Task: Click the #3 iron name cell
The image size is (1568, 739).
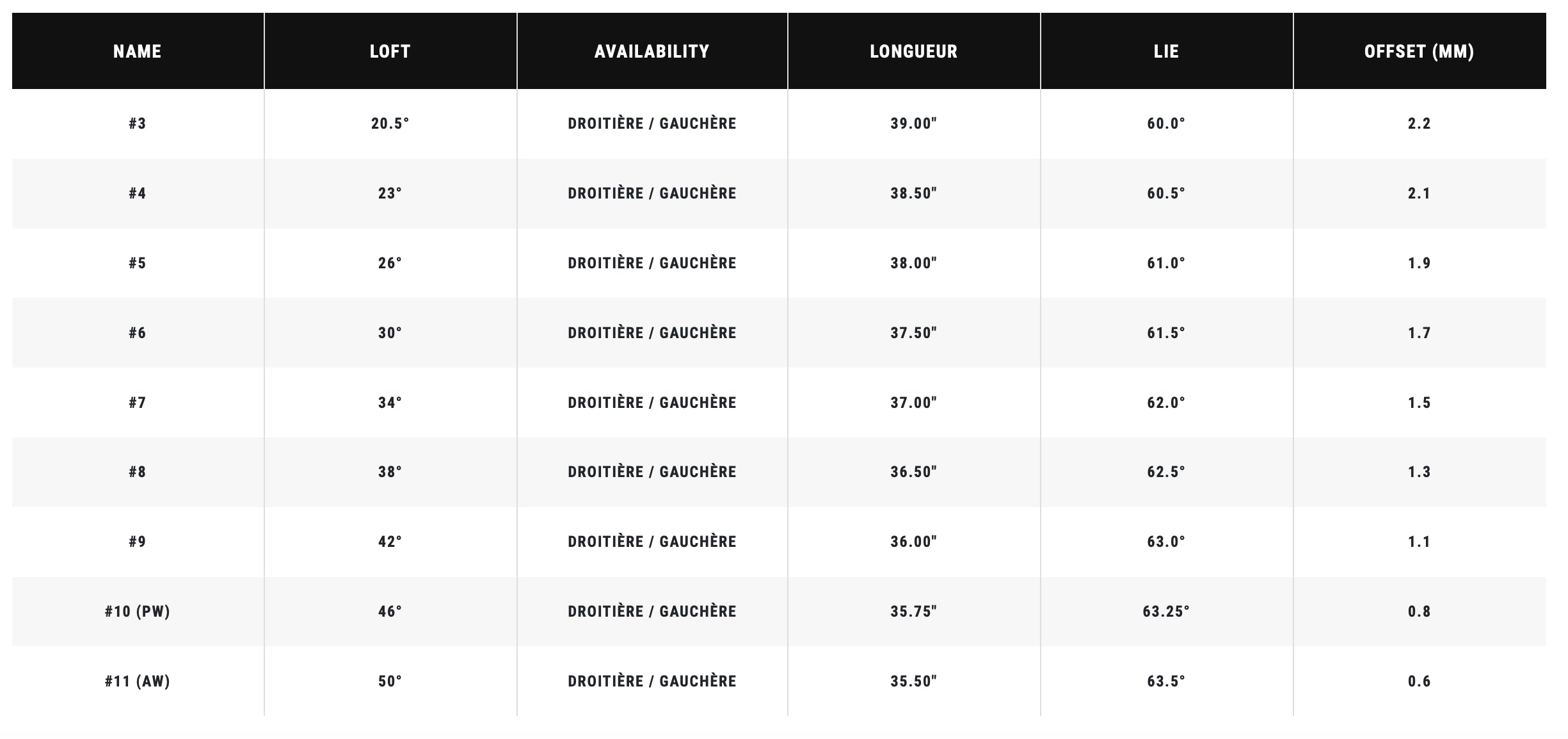Action: pyautogui.click(x=138, y=124)
